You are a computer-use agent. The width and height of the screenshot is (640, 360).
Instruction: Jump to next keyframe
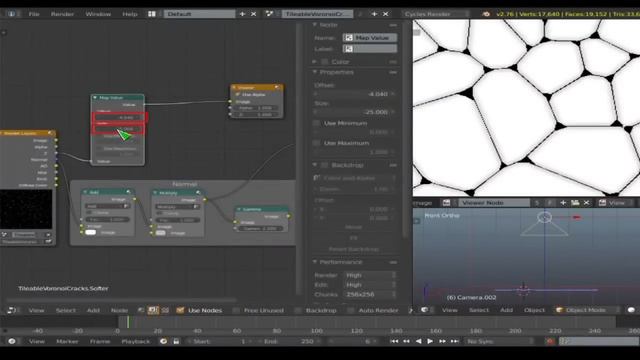[442, 341]
